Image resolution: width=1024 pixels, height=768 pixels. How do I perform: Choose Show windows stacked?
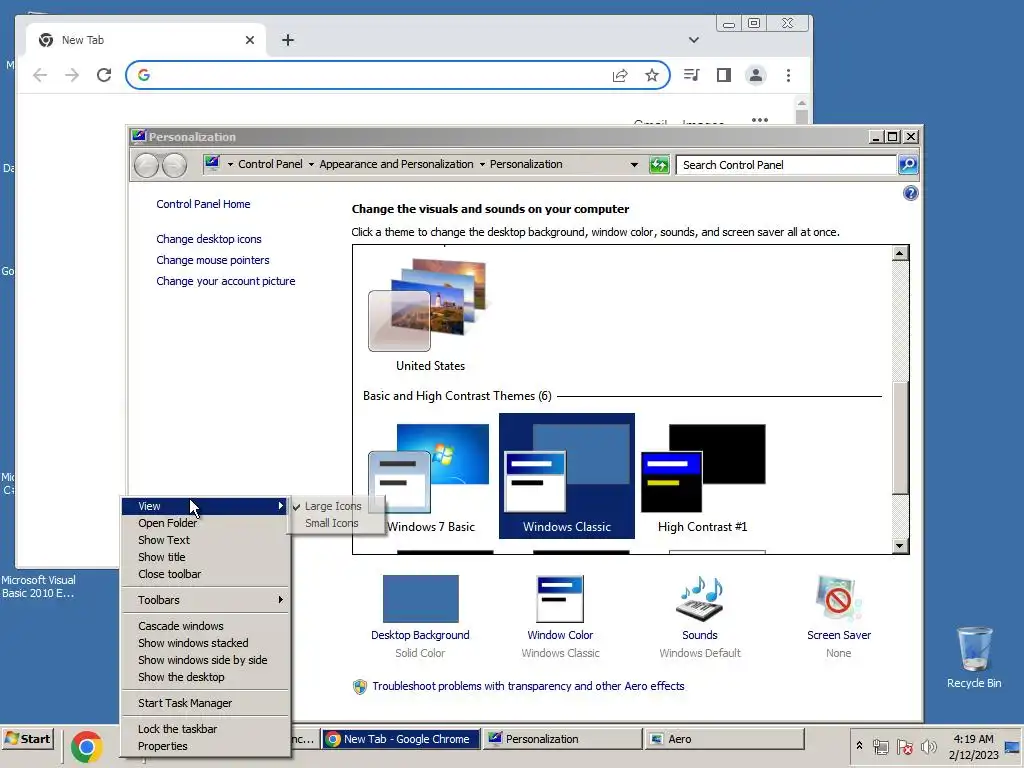pos(204,643)
